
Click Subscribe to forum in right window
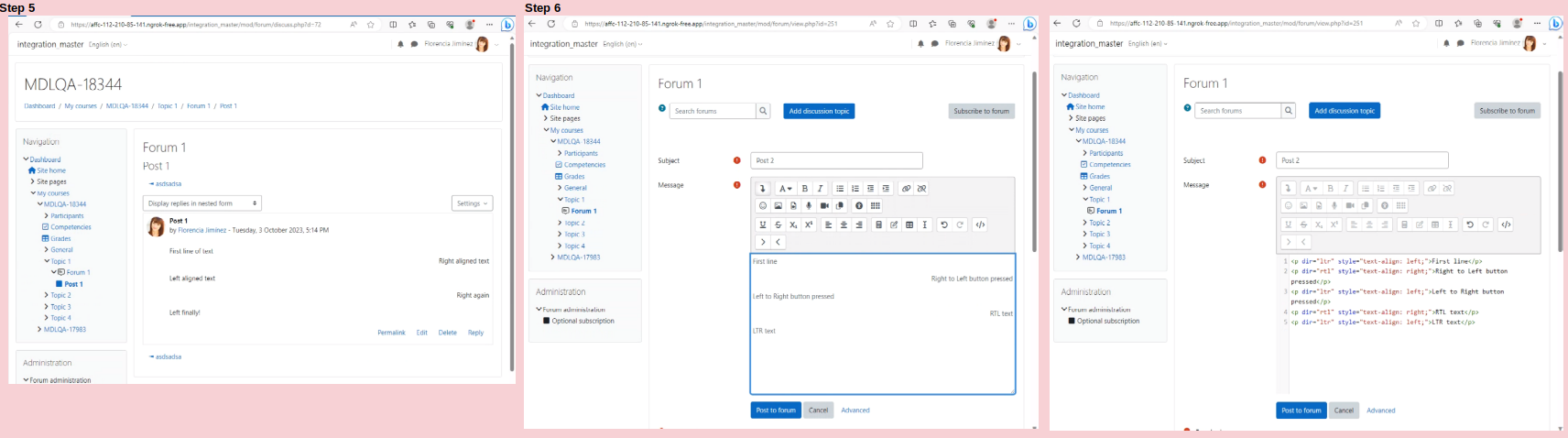[1508, 111]
